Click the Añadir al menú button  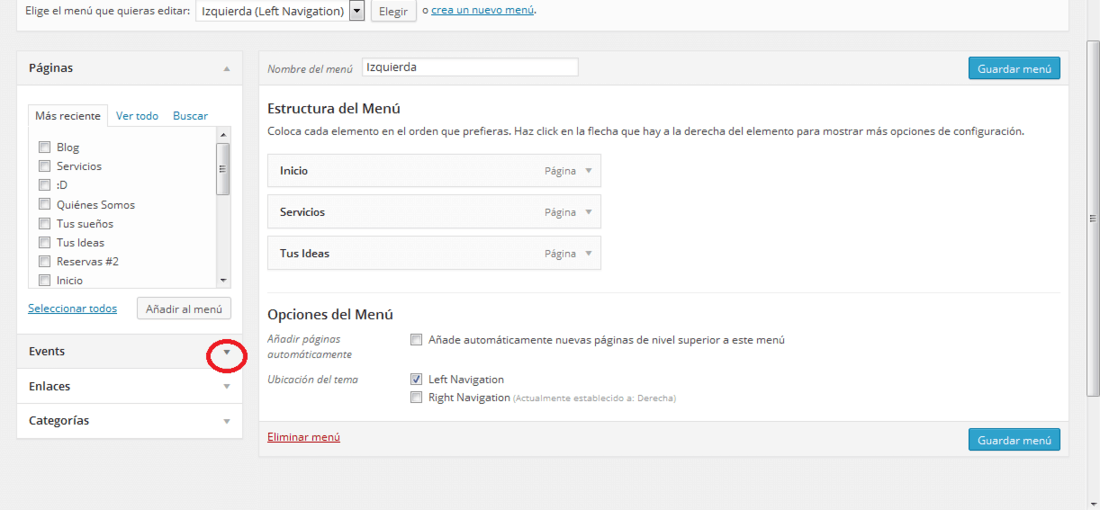[x=184, y=309]
